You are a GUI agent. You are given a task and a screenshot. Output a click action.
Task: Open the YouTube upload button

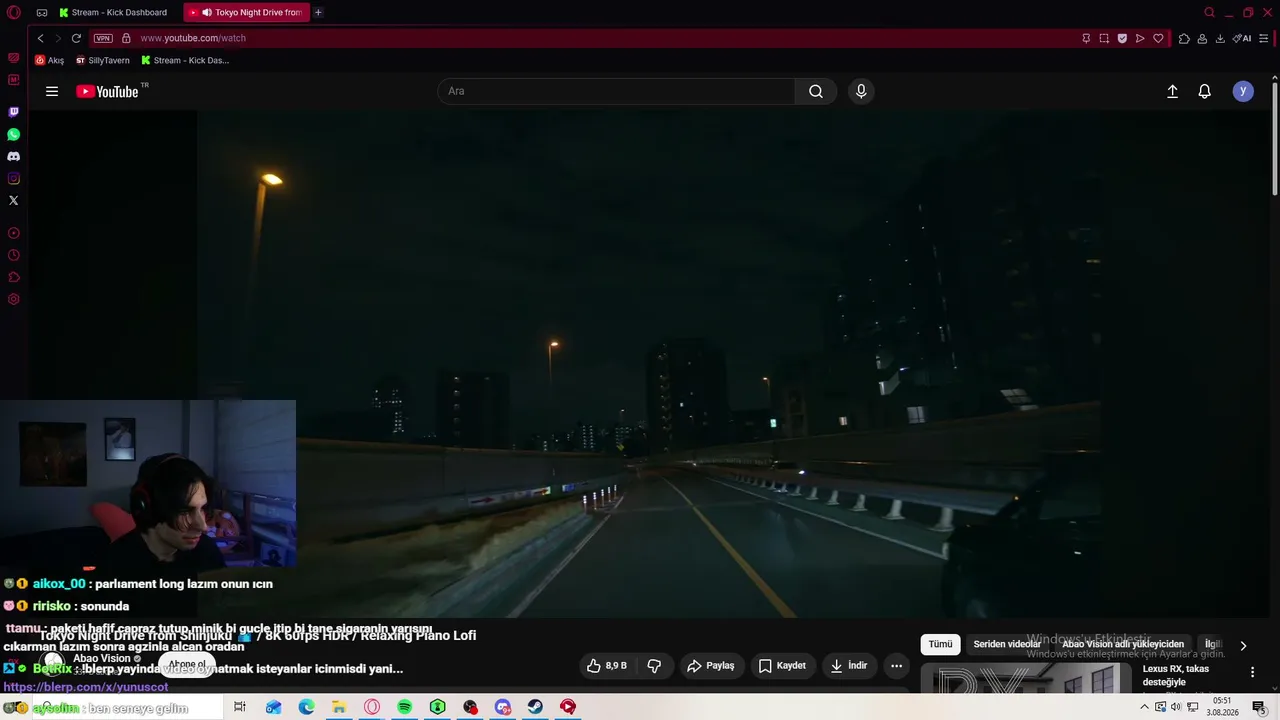click(1173, 91)
